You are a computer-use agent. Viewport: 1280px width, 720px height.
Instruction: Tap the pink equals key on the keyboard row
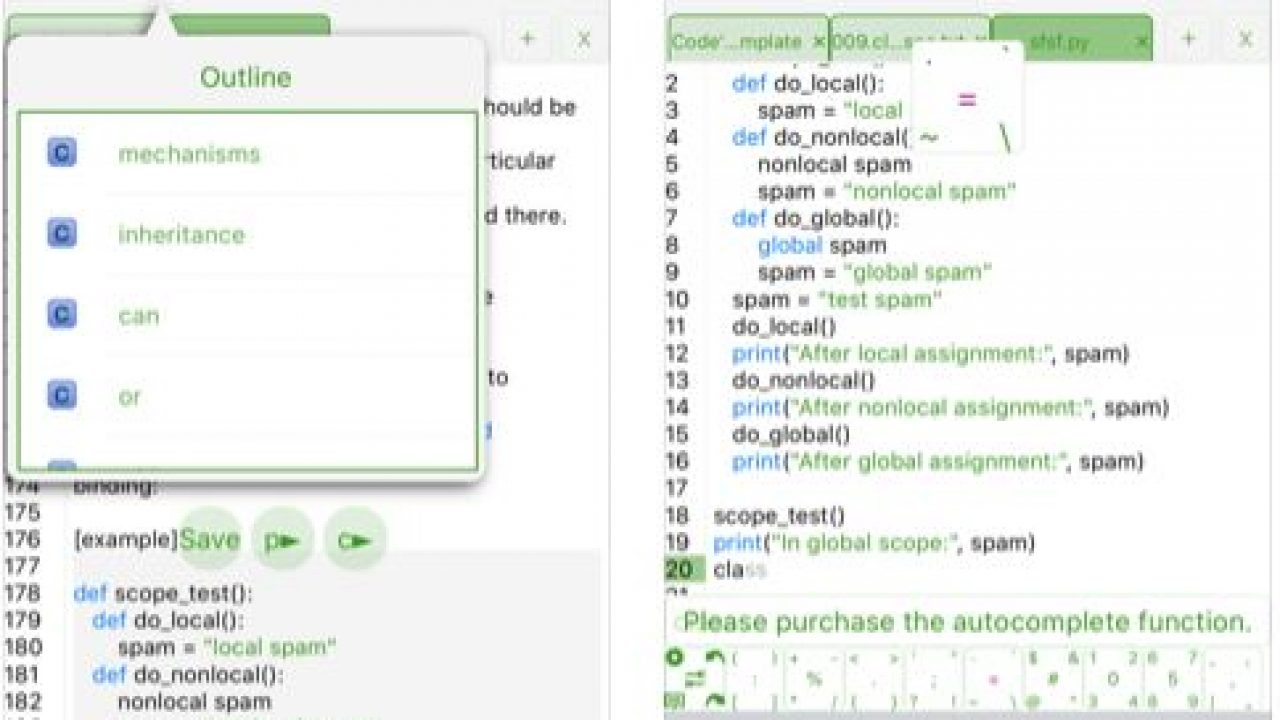(x=993, y=680)
